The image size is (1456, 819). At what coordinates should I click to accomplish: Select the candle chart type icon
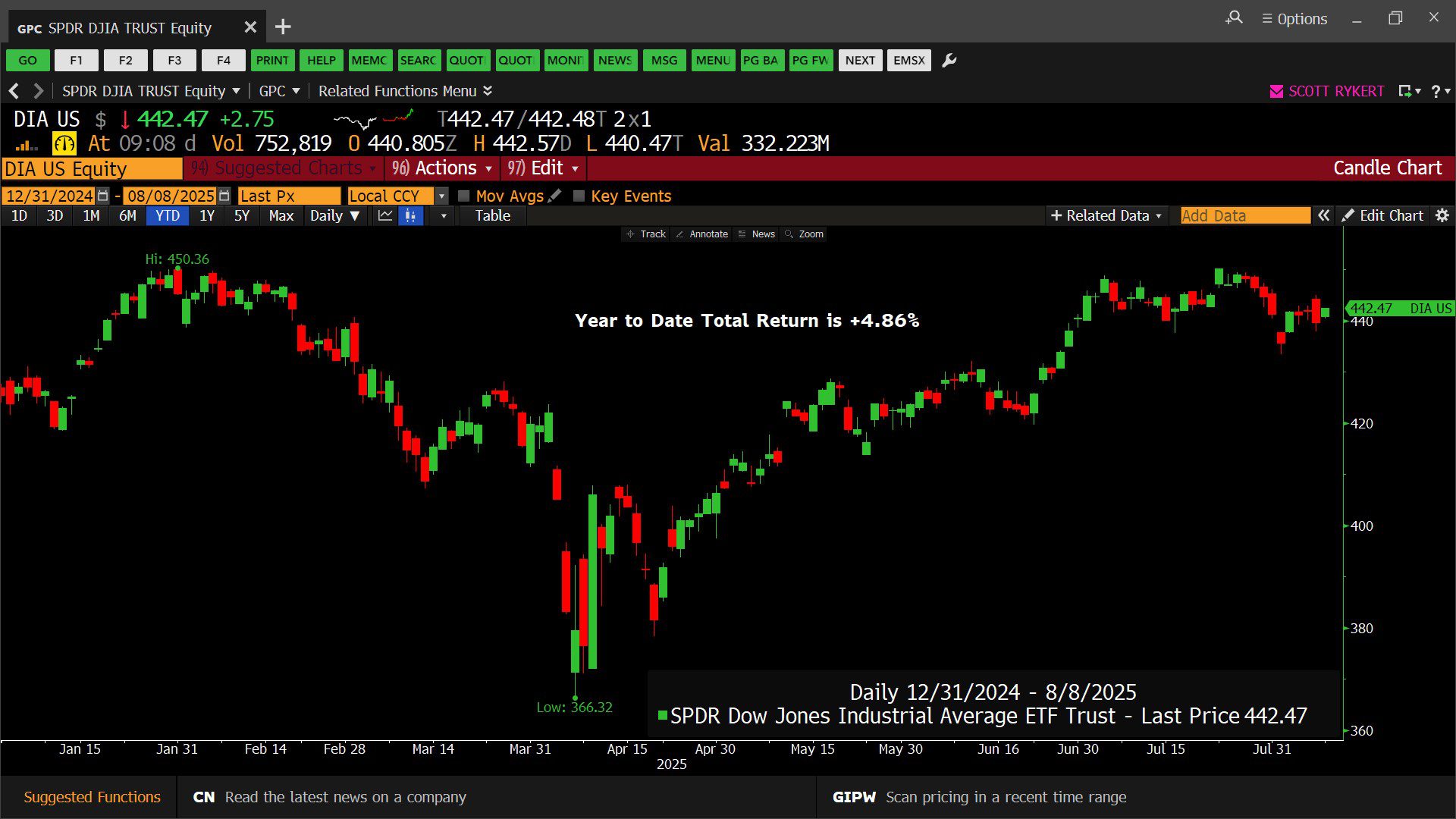click(410, 216)
